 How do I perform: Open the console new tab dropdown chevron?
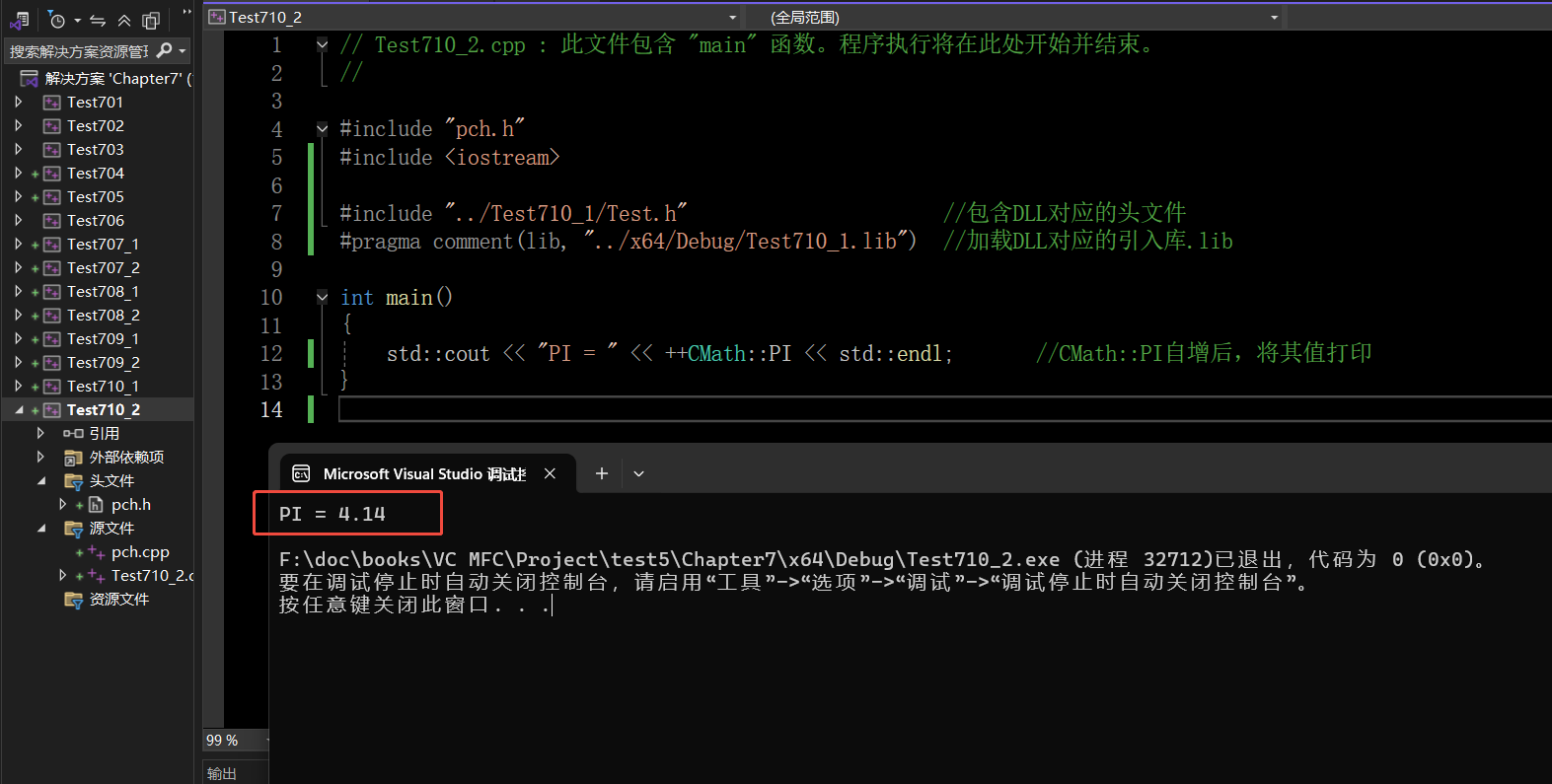click(x=639, y=474)
